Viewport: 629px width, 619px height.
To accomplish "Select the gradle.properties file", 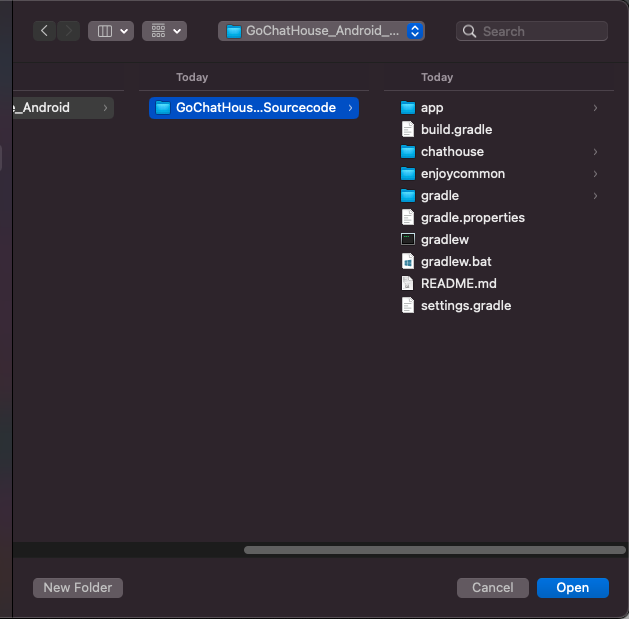I will pyautogui.click(x=472, y=218).
